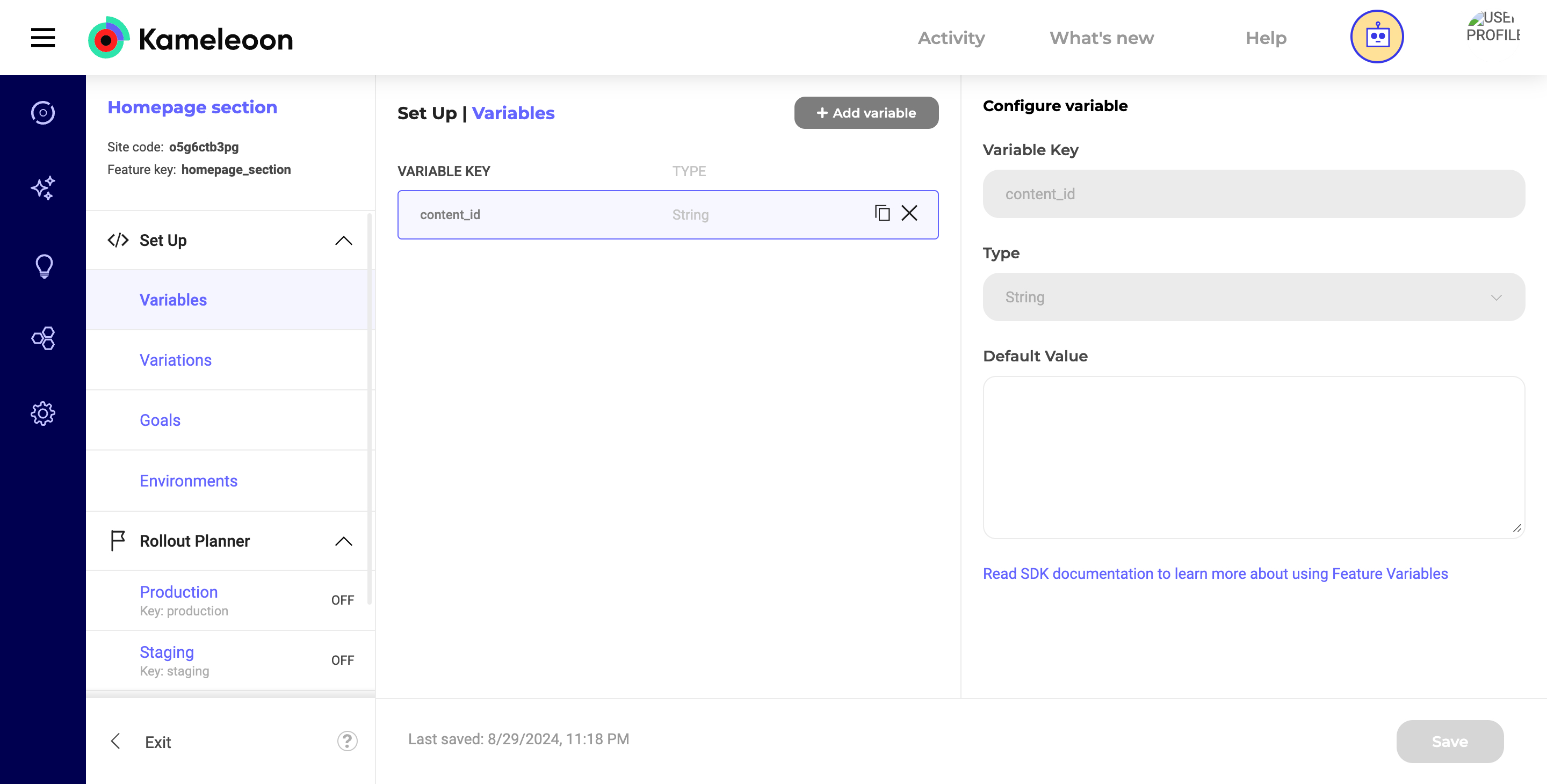This screenshot has height=784, width=1547.
Task: Delete the content_id variable
Action: point(909,213)
